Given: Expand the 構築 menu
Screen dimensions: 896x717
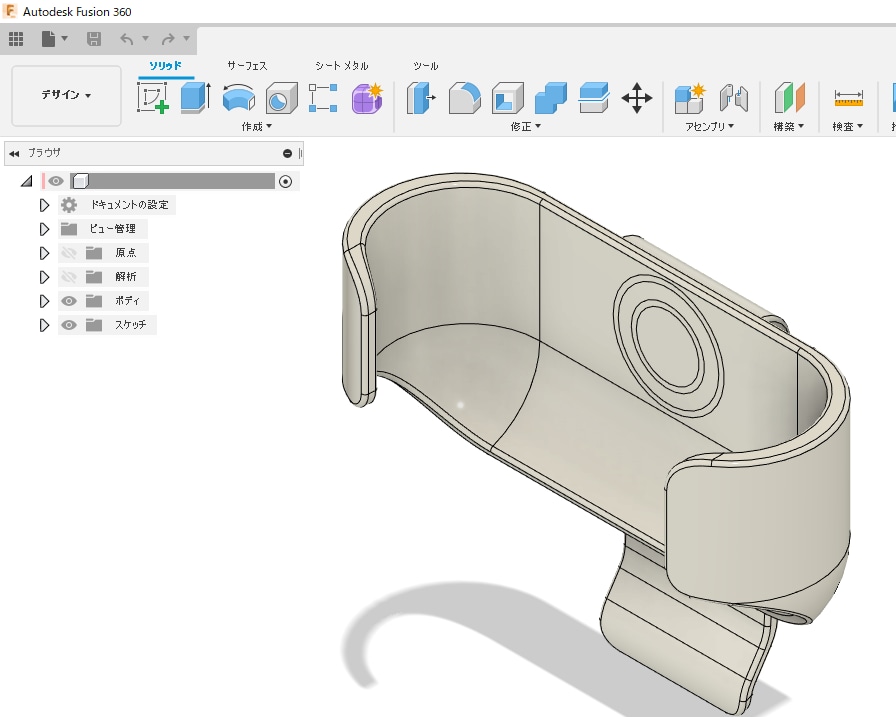Looking at the screenshot, I should tap(789, 126).
